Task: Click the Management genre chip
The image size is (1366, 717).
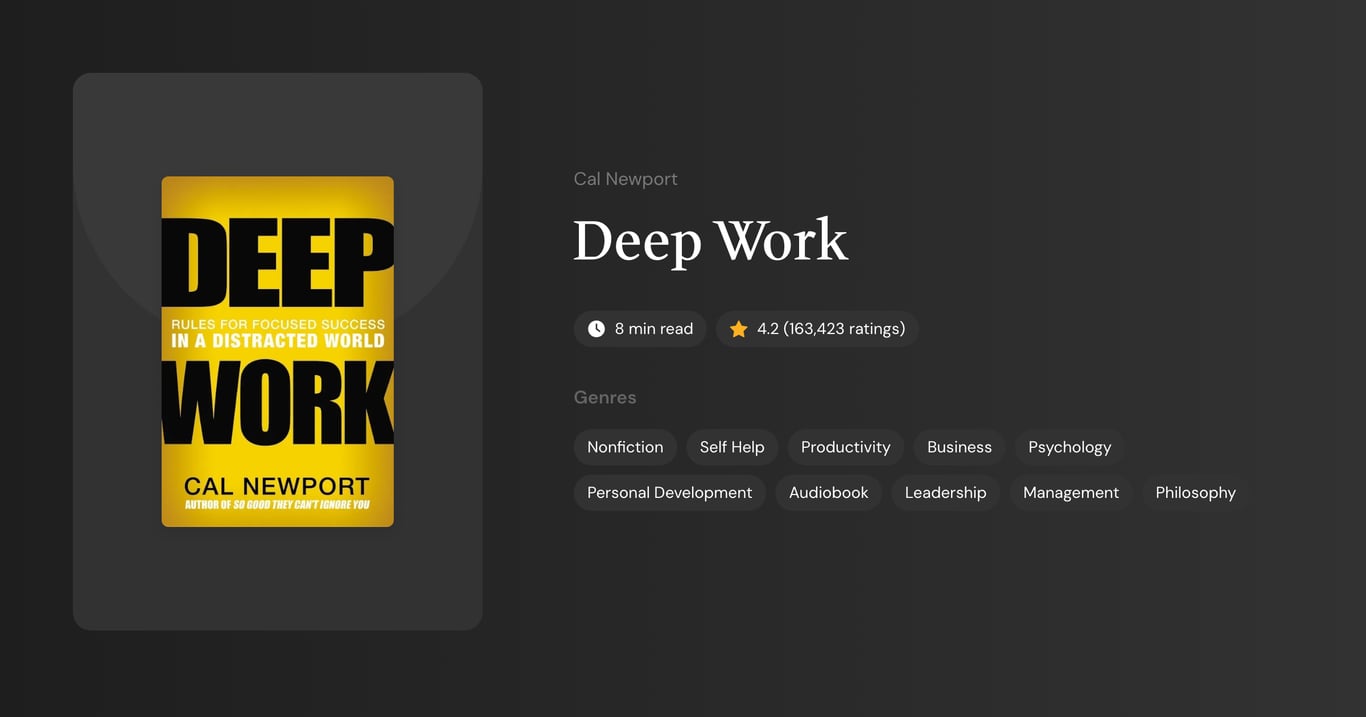Action: tap(1070, 492)
